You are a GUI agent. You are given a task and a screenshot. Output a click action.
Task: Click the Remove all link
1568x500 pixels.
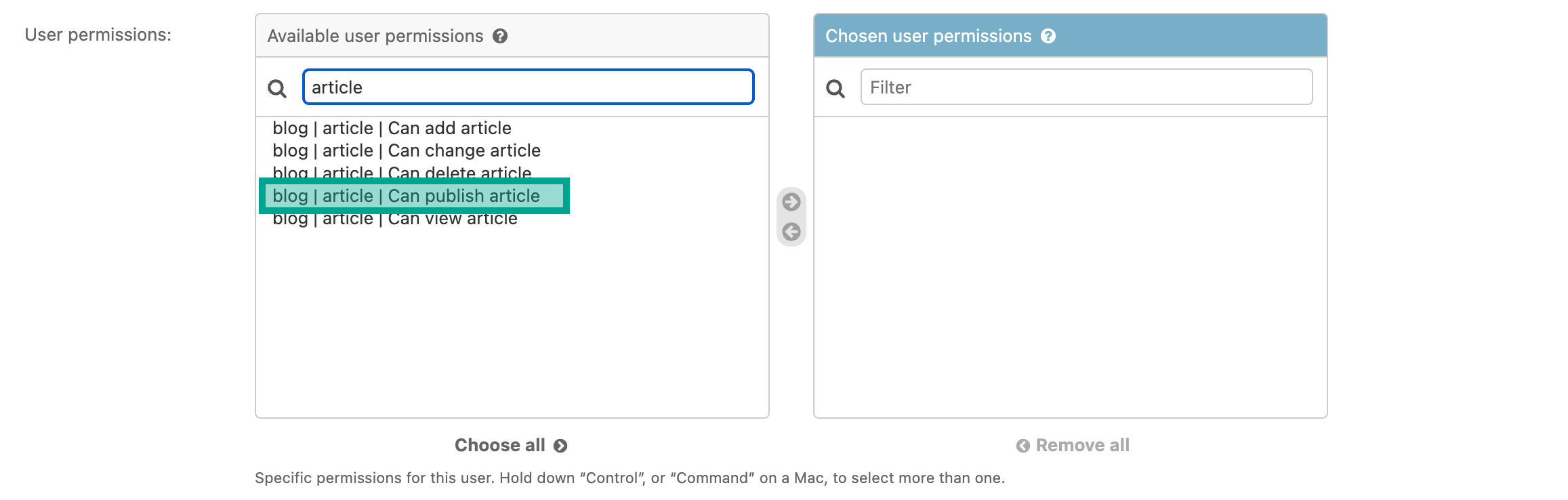tap(1081, 445)
